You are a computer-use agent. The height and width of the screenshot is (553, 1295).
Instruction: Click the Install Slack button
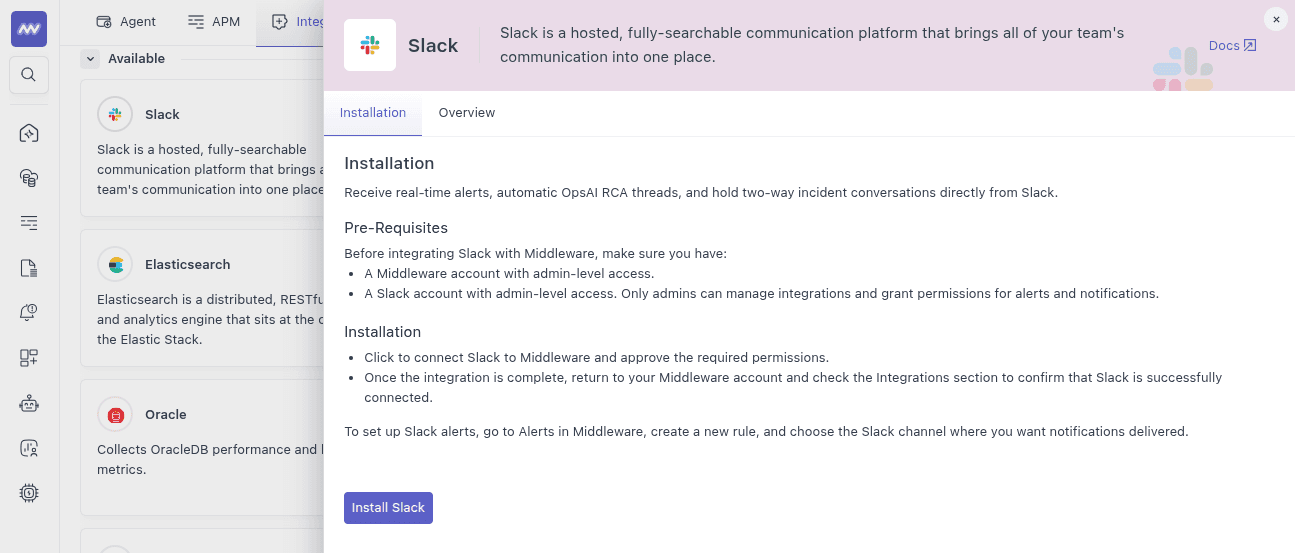(388, 508)
